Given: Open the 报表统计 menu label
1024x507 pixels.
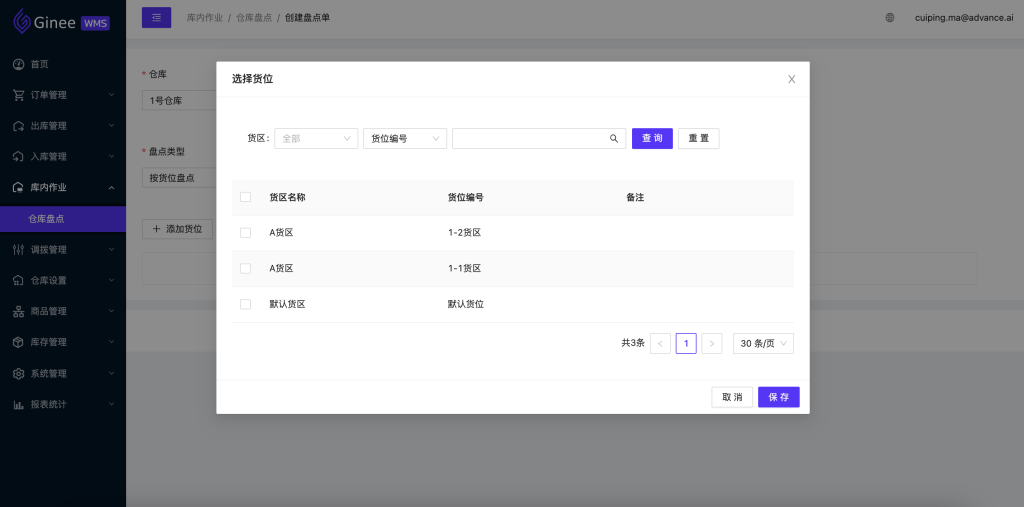Looking at the screenshot, I should (48, 404).
